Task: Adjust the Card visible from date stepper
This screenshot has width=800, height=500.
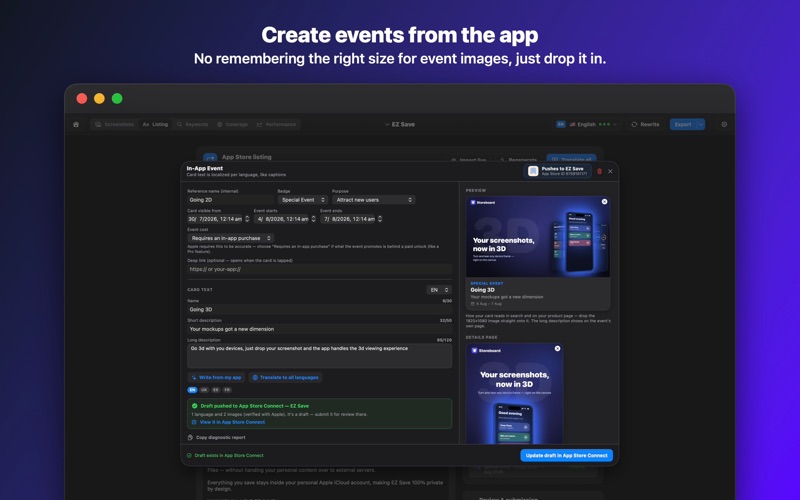Action: pos(247,219)
